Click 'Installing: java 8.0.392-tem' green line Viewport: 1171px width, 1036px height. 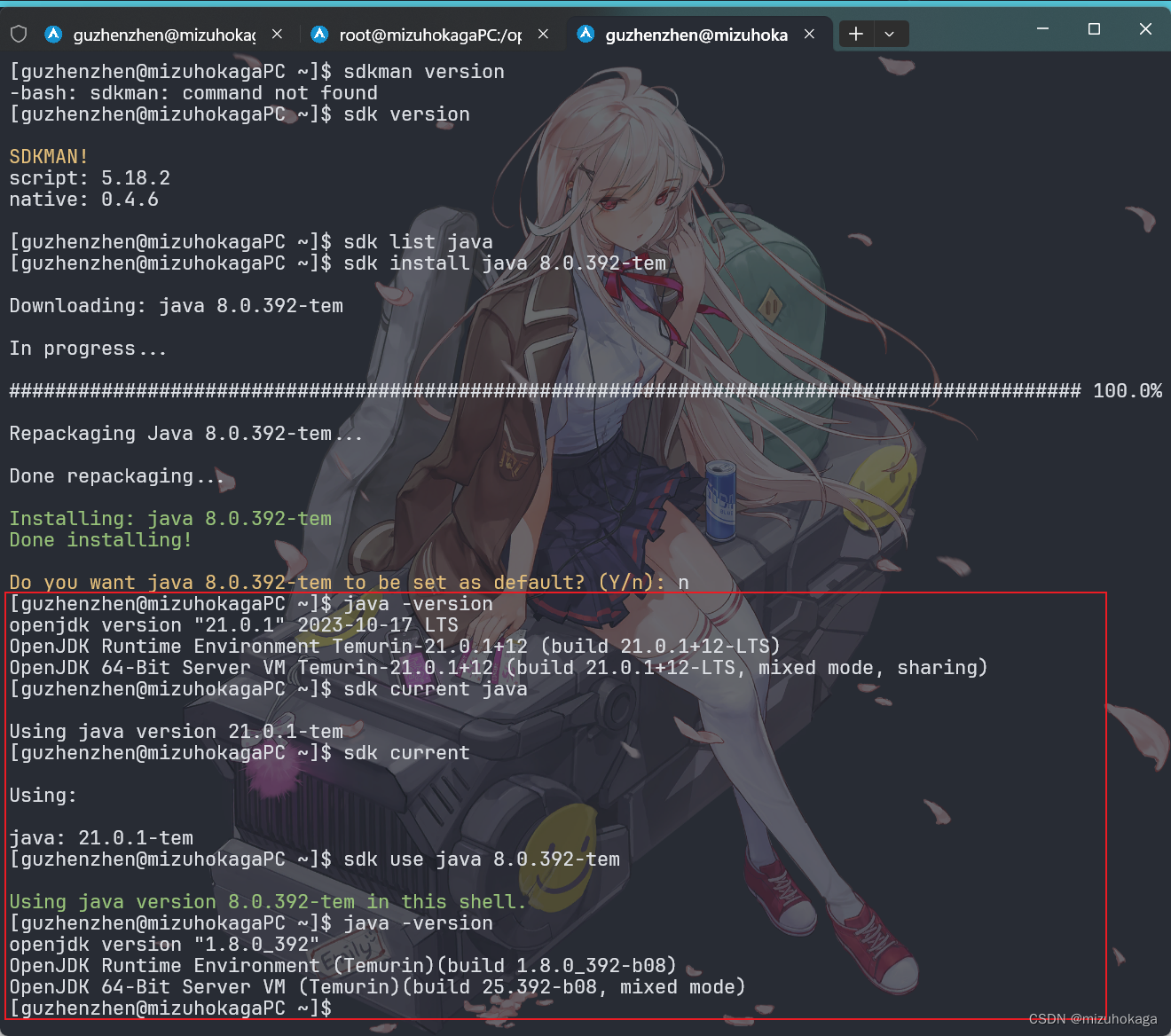[x=170, y=519]
